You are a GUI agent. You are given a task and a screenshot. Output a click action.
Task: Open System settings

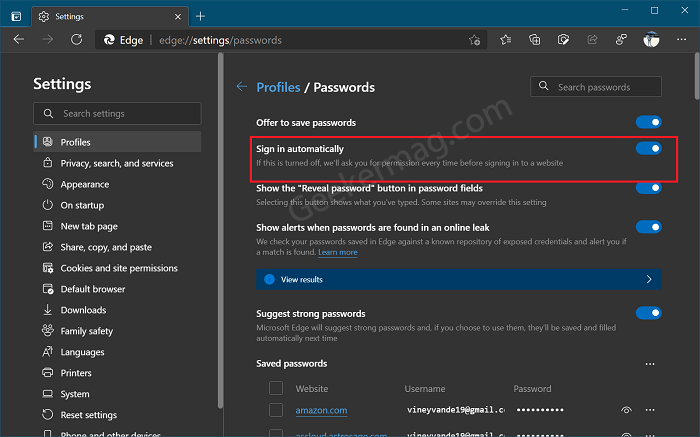[x=117, y=394]
